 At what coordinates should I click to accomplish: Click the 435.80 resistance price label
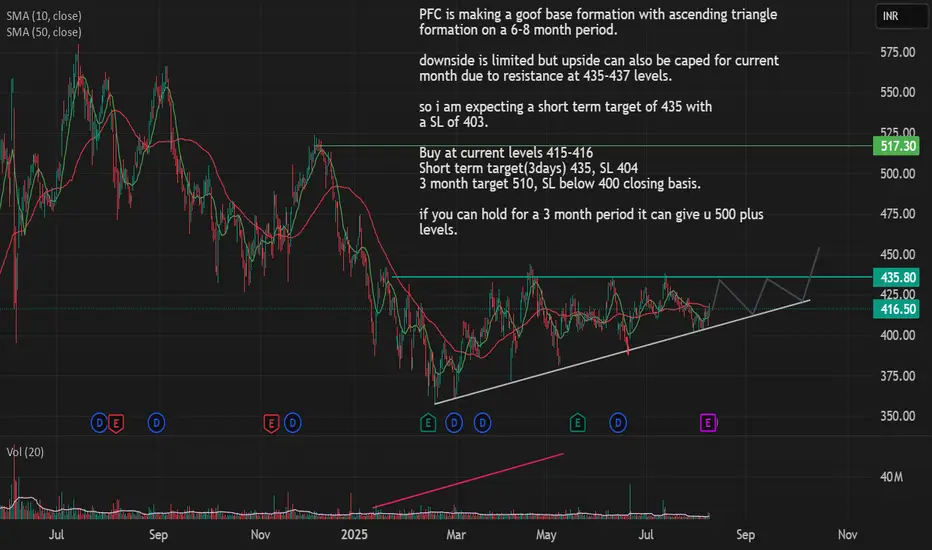pyautogui.click(x=897, y=277)
